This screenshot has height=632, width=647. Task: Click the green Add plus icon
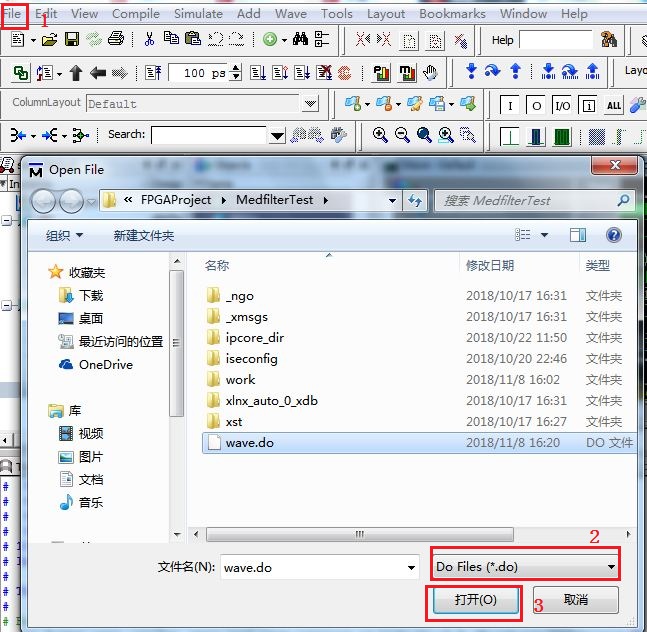pyautogui.click(x=270, y=40)
